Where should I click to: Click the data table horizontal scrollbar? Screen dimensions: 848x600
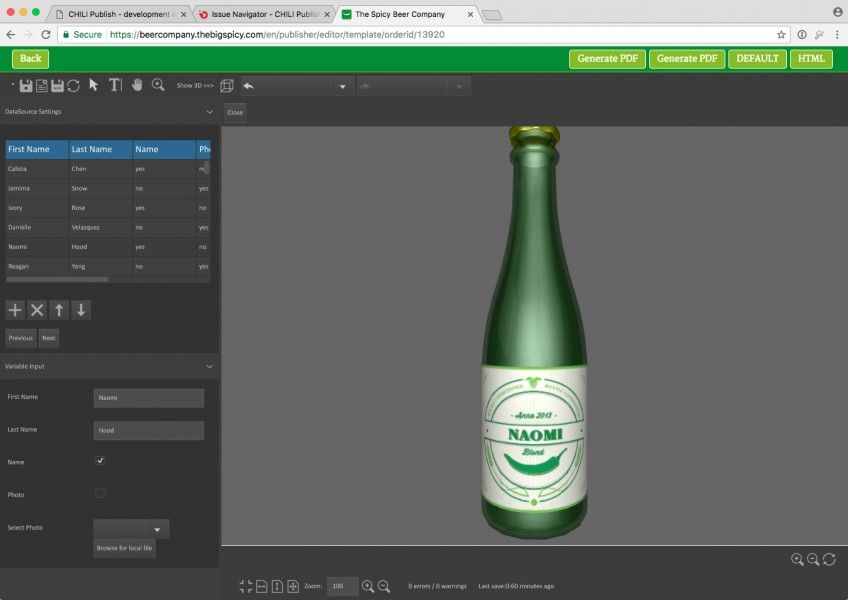pyautogui.click(x=57, y=280)
